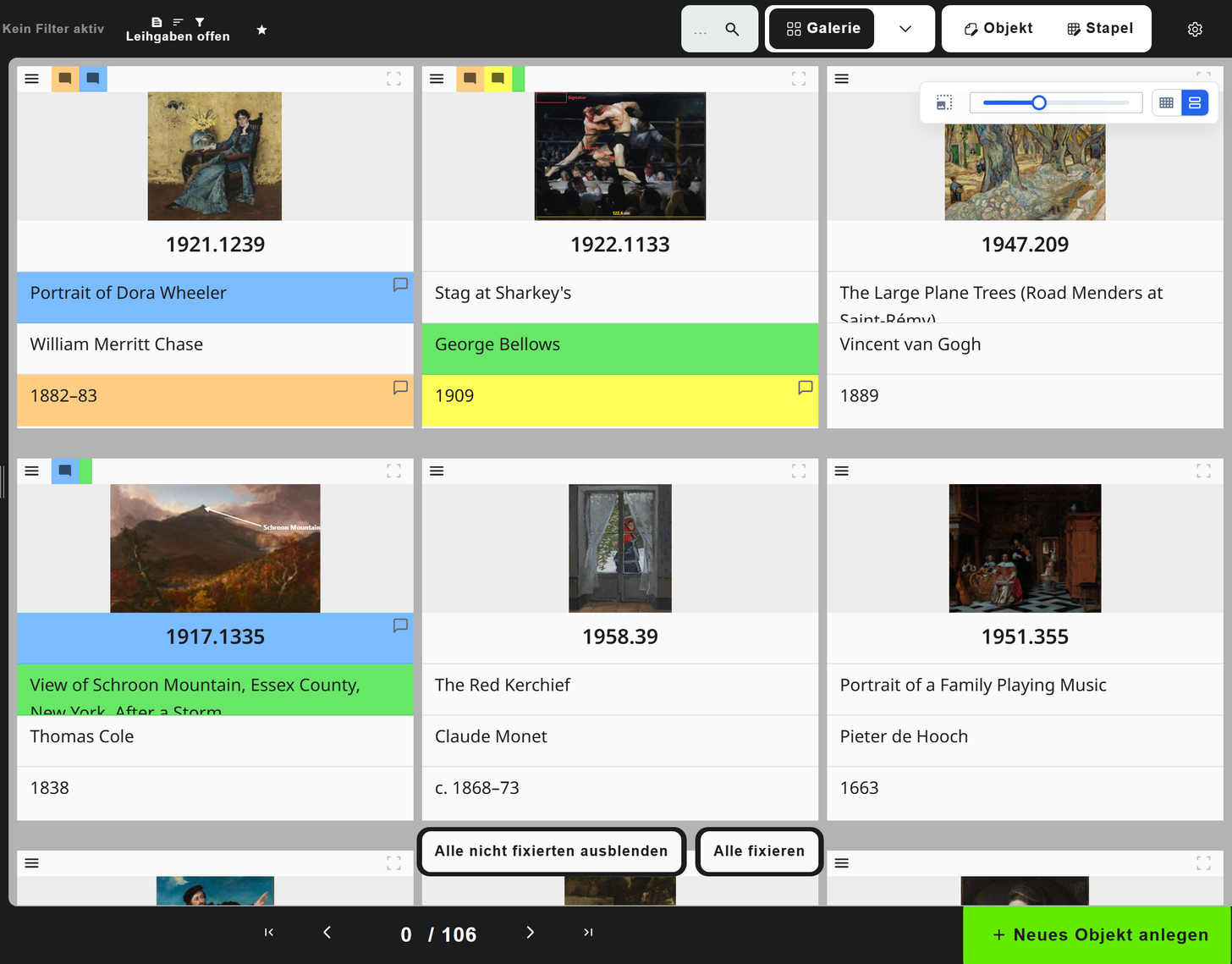Image resolution: width=1232 pixels, height=964 pixels.
Task: Switch to stacked rows layout
Action: (x=1195, y=102)
